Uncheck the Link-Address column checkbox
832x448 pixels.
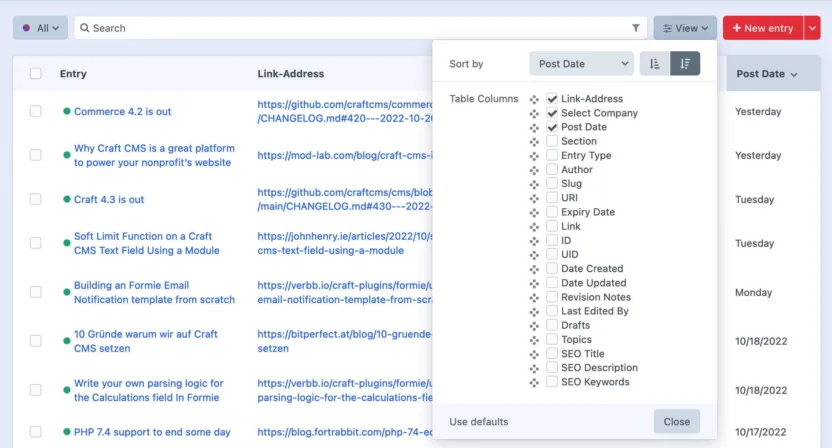552,99
